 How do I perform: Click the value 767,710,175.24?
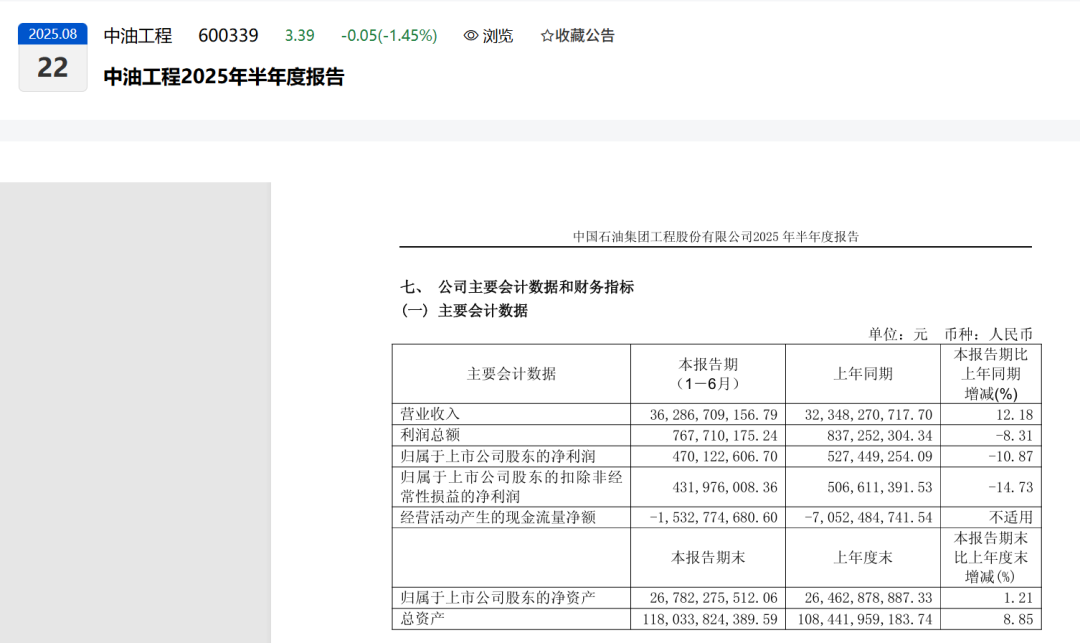(725, 435)
